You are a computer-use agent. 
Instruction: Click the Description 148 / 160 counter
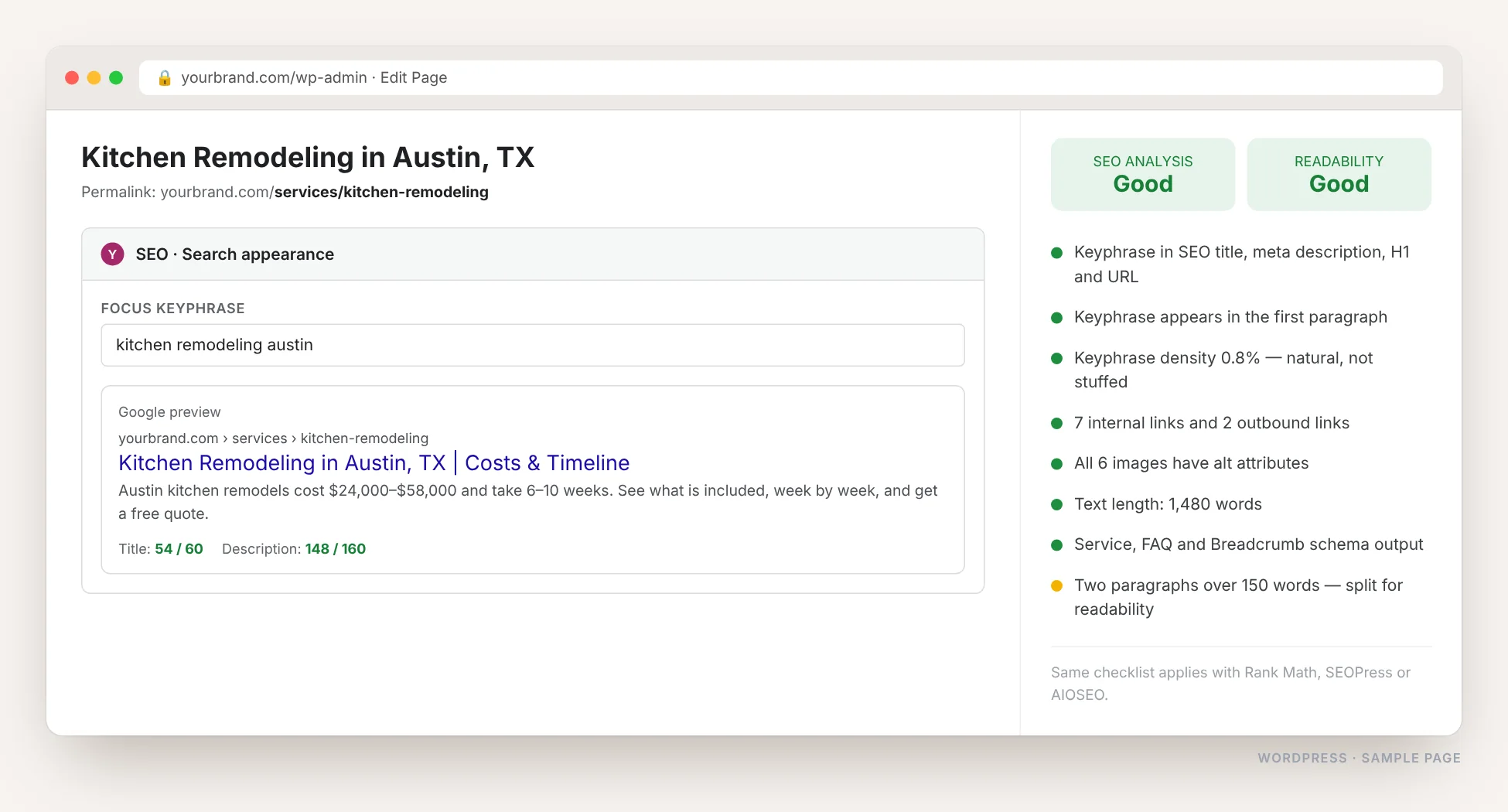(294, 548)
